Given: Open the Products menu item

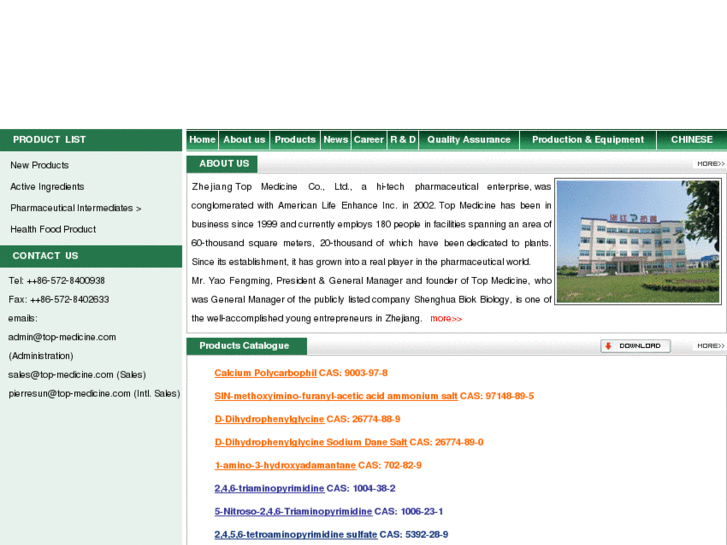Looking at the screenshot, I should tap(295, 140).
